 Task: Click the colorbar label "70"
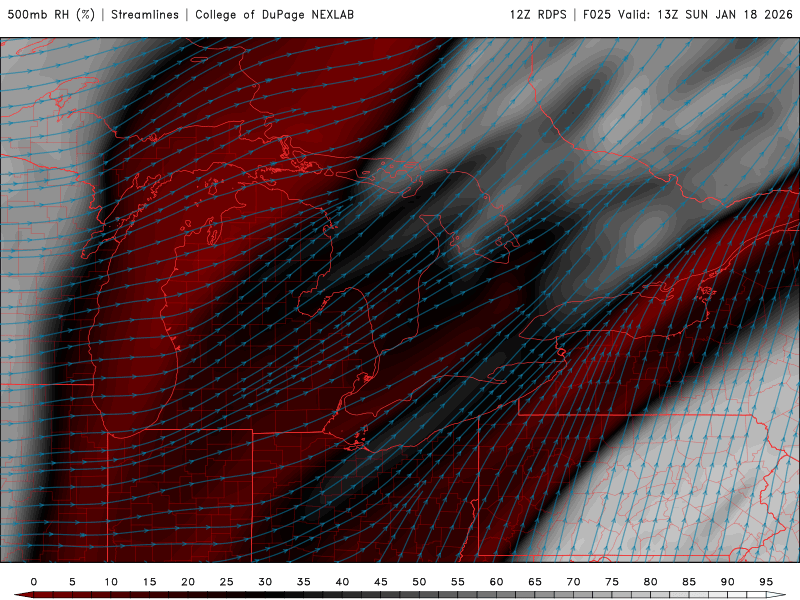[x=573, y=582]
